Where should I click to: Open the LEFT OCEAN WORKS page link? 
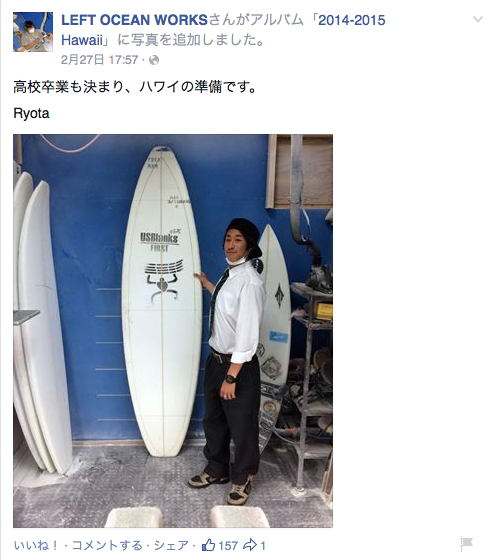click(x=134, y=20)
